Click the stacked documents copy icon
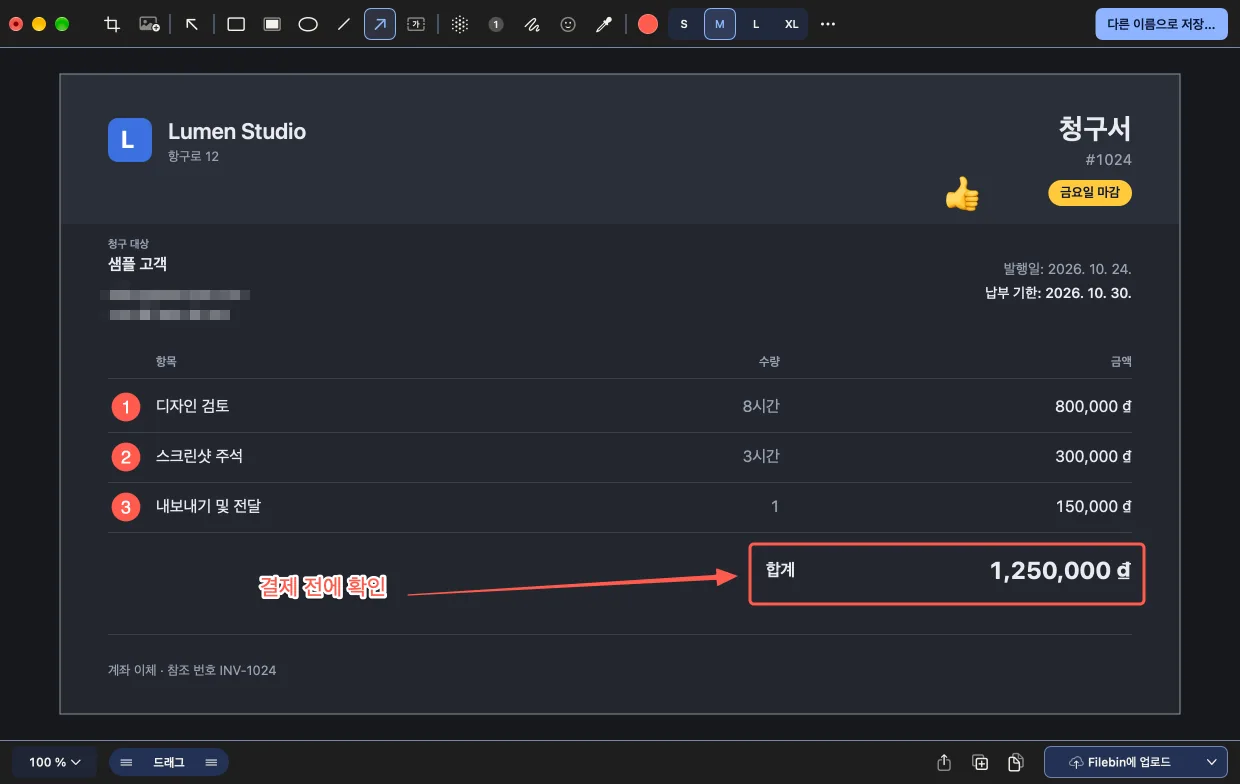Viewport: 1240px width, 784px height. (x=1016, y=762)
